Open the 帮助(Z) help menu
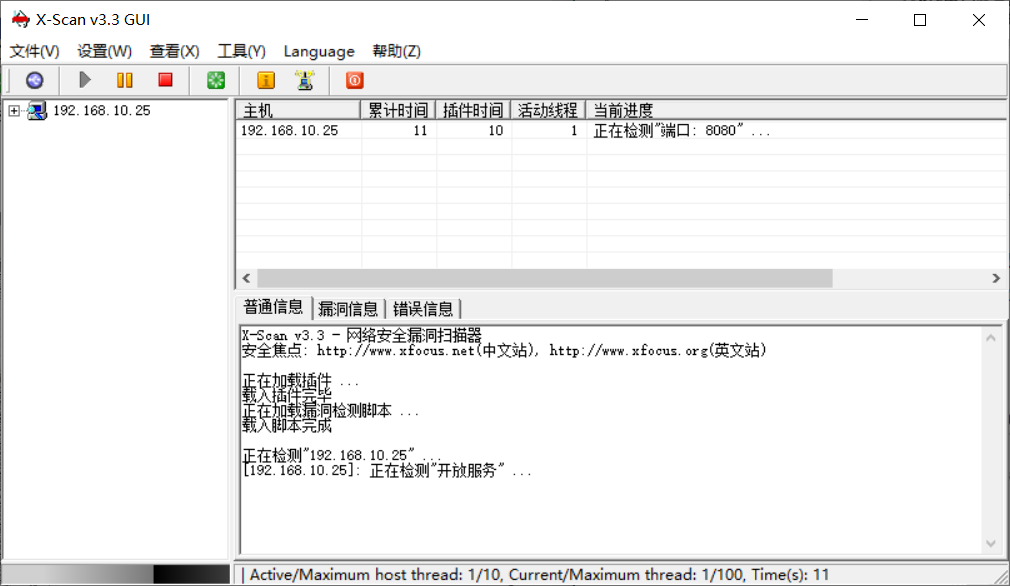Viewport: 1010px width, 586px height. (x=396, y=51)
